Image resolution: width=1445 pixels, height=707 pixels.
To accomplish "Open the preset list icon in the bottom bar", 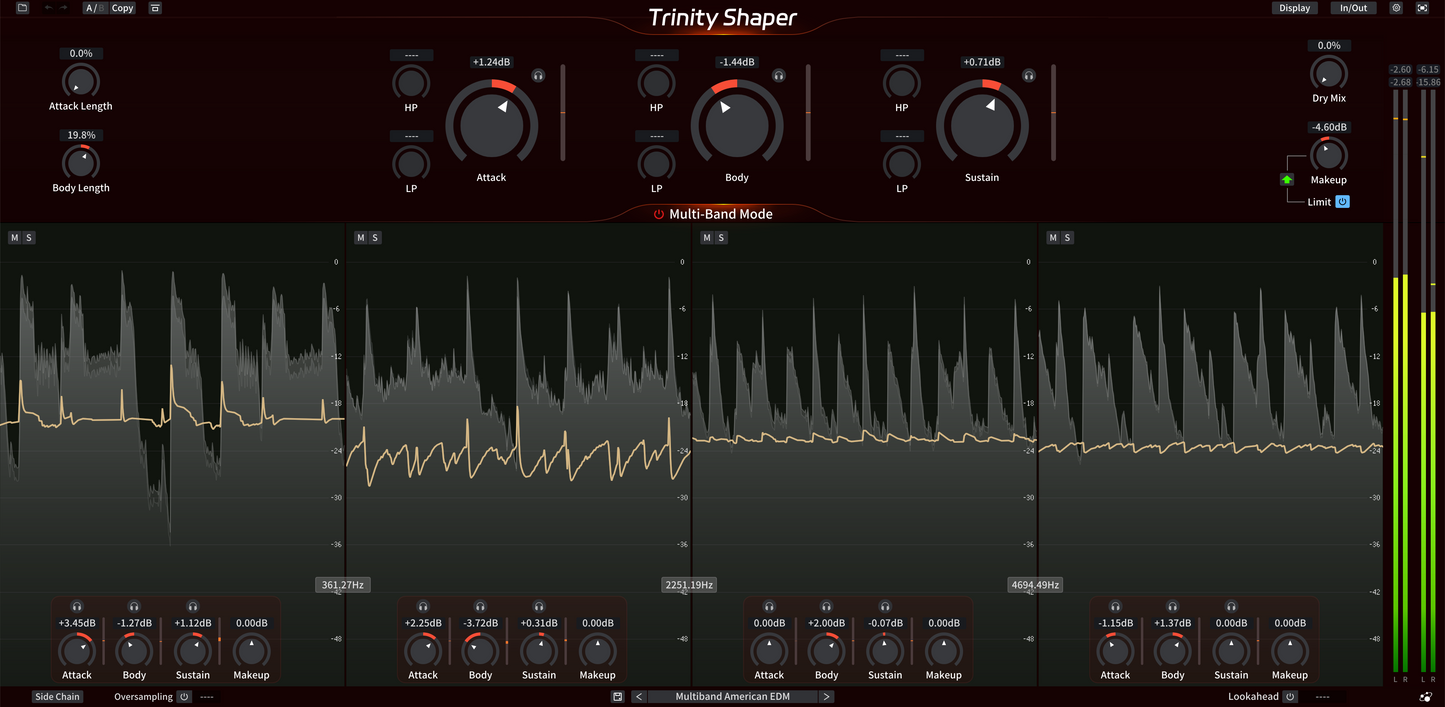I will [617, 696].
